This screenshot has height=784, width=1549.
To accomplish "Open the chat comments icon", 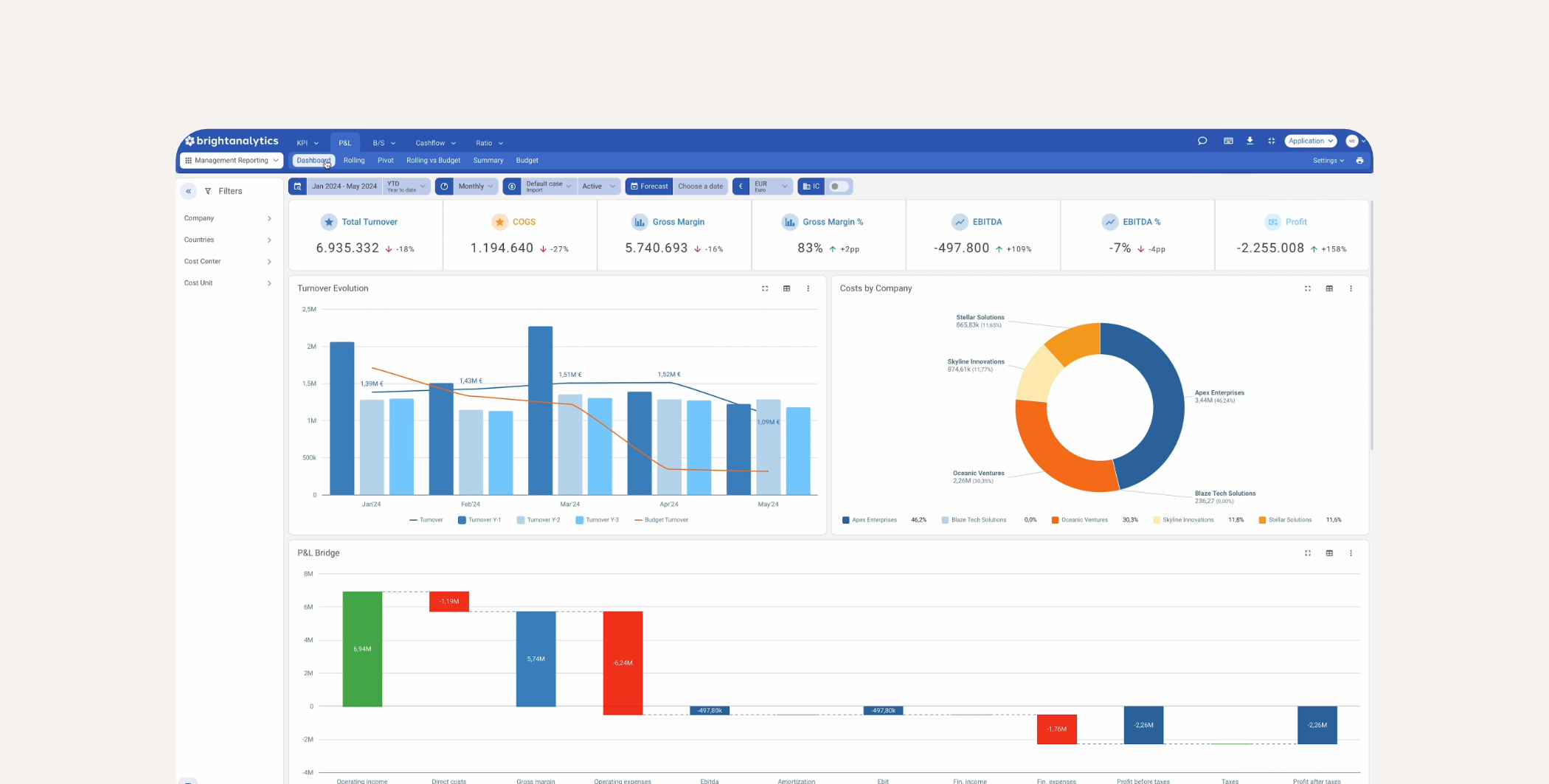I will (1202, 141).
